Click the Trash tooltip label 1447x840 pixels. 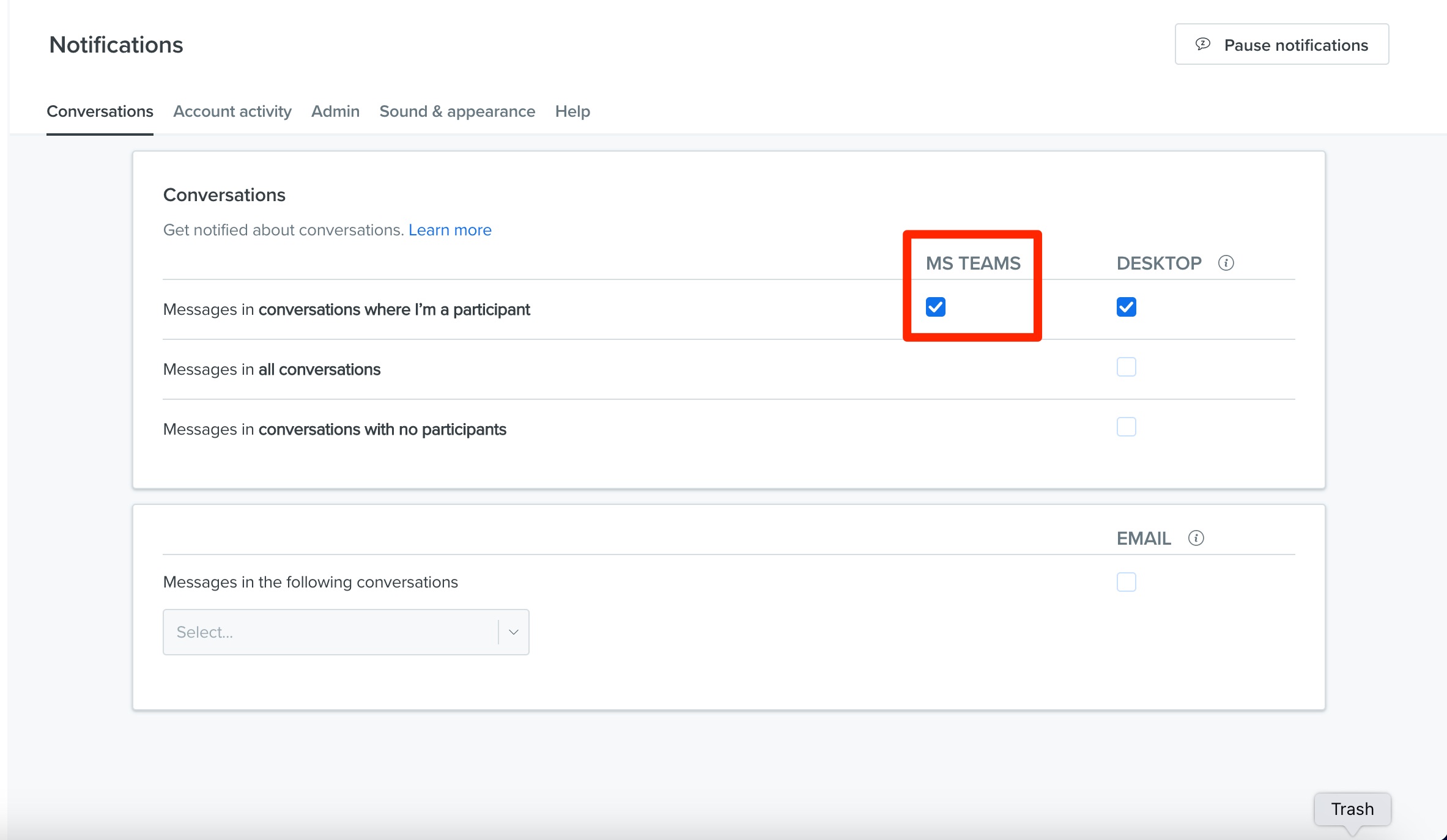(1352, 809)
